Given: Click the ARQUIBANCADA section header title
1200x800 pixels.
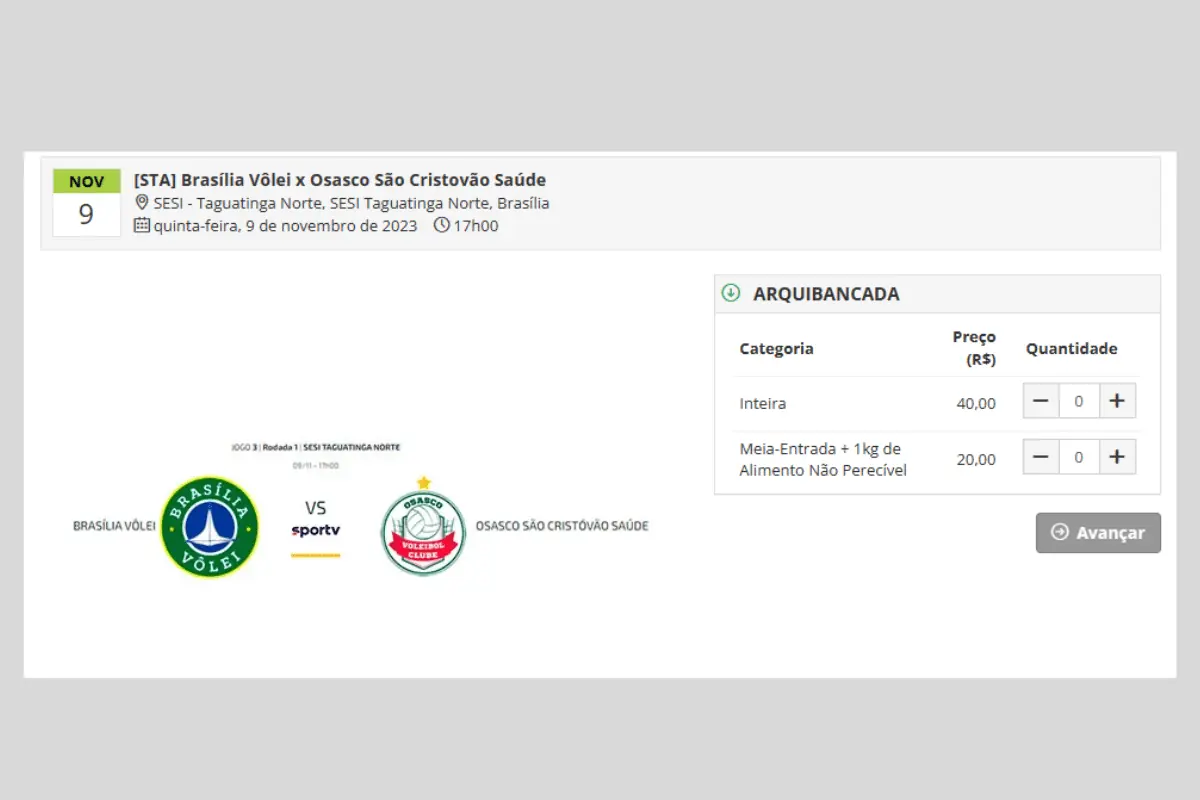Looking at the screenshot, I should pos(826,294).
